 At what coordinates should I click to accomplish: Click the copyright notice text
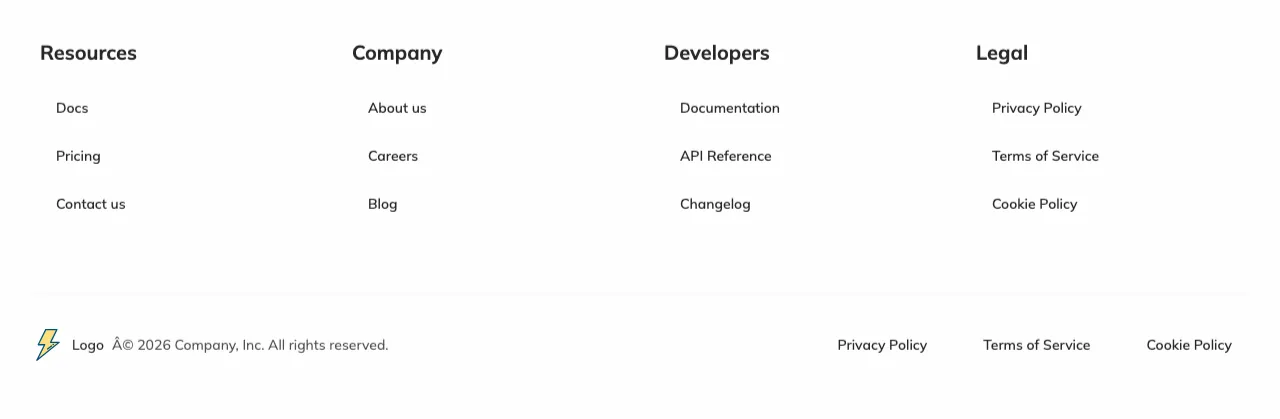pyautogui.click(x=250, y=345)
